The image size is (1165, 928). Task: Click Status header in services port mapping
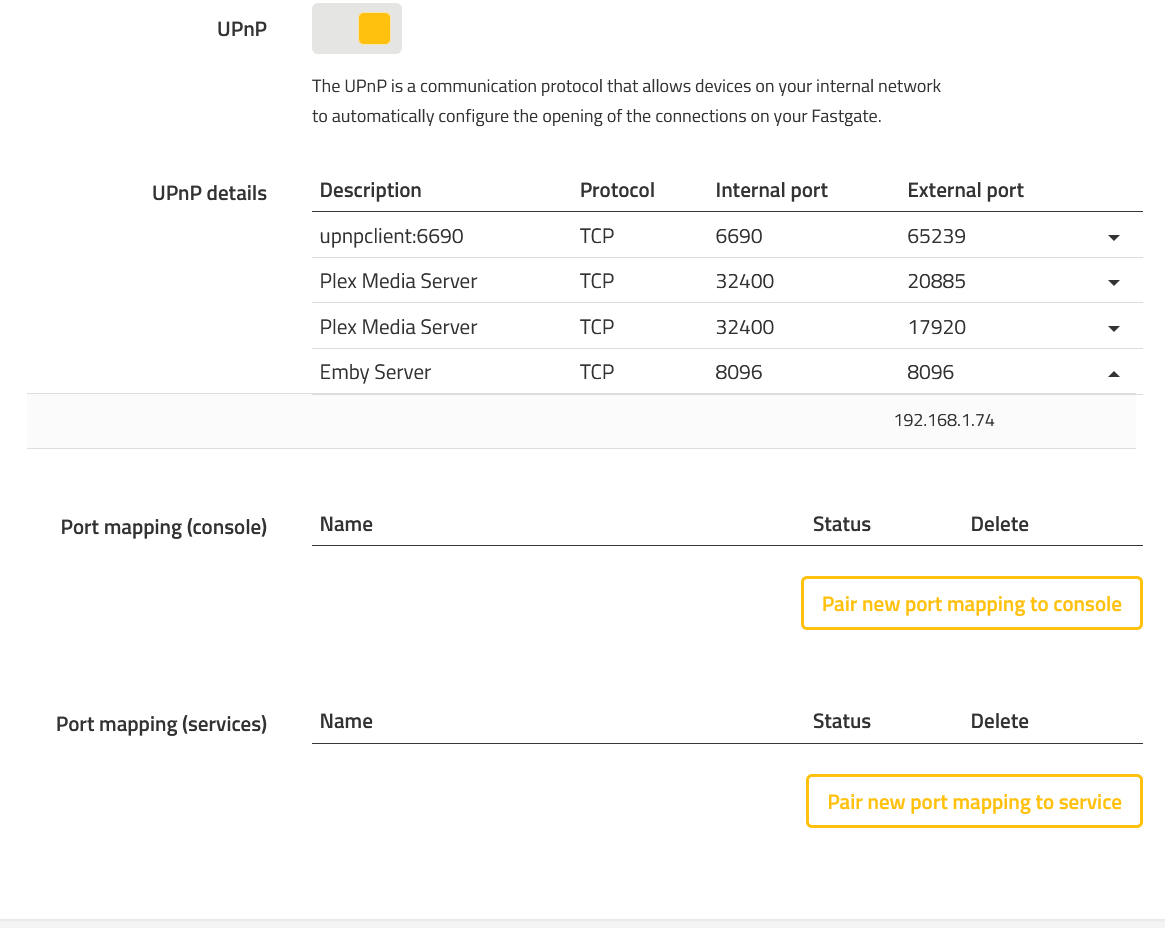click(x=841, y=721)
